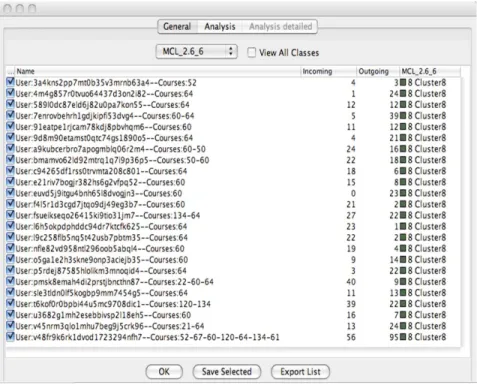Viewport: 477px width, 385px height.
Task: Enable View All Classes checkbox
Action: [x=252, y=53]
